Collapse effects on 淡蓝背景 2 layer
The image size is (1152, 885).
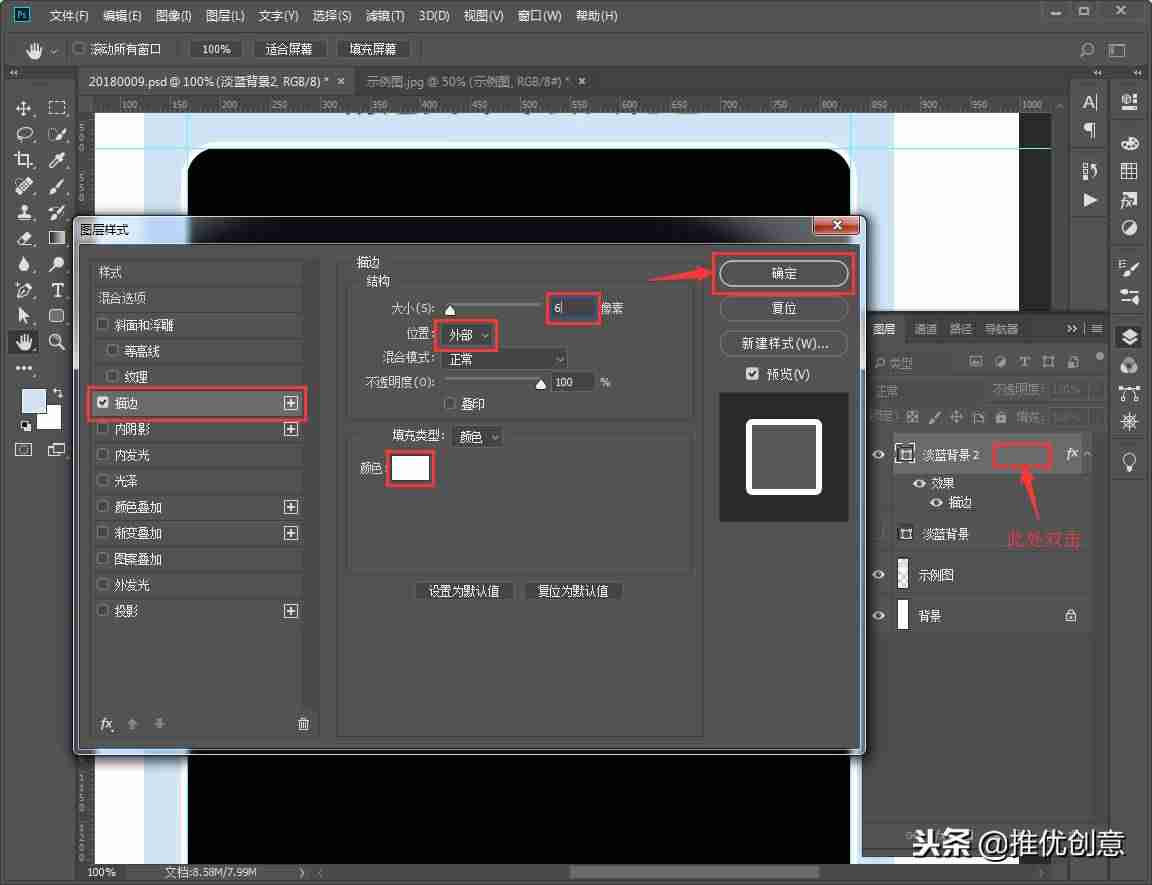tap(1088, 454)
